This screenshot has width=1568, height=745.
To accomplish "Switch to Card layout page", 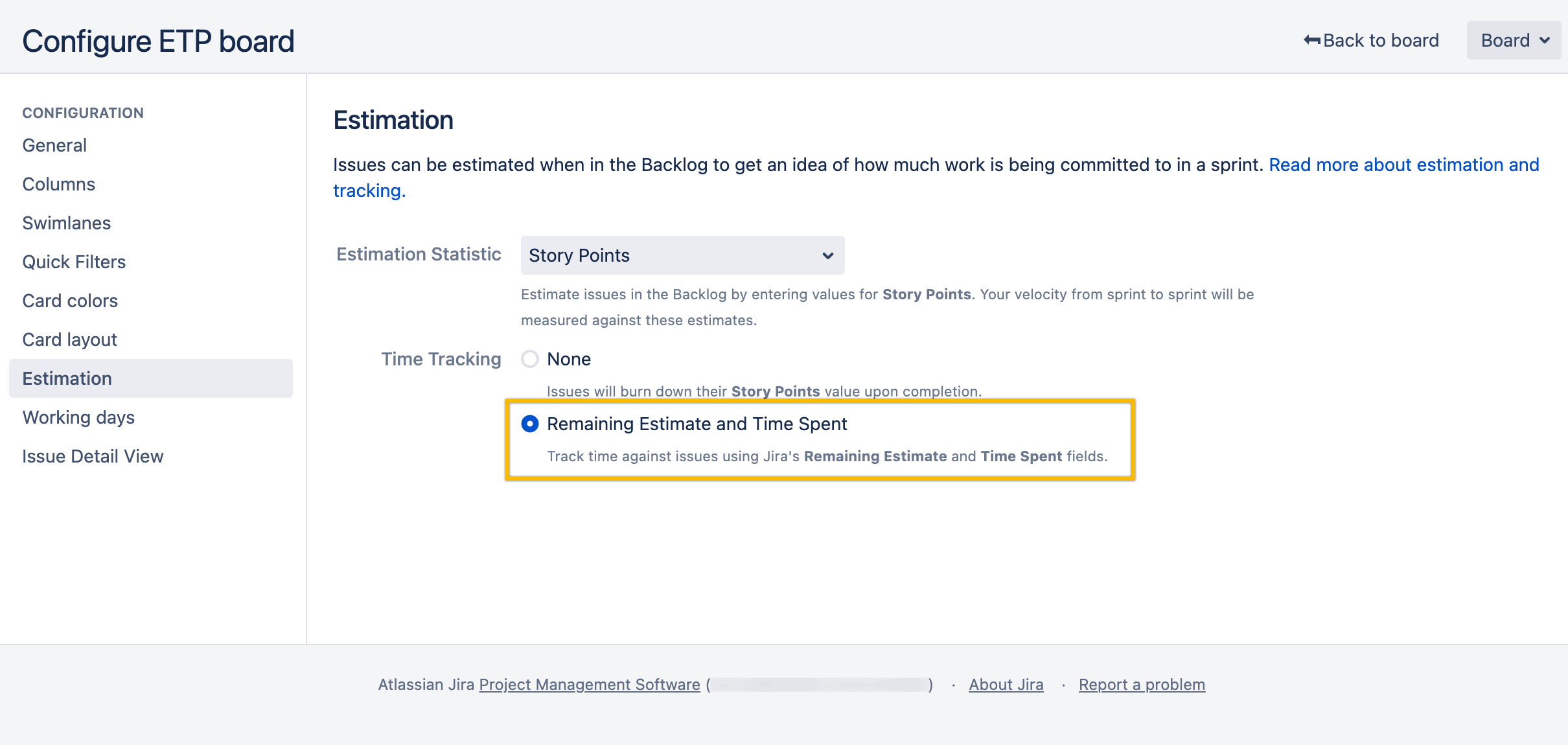I will coord(69,339).
